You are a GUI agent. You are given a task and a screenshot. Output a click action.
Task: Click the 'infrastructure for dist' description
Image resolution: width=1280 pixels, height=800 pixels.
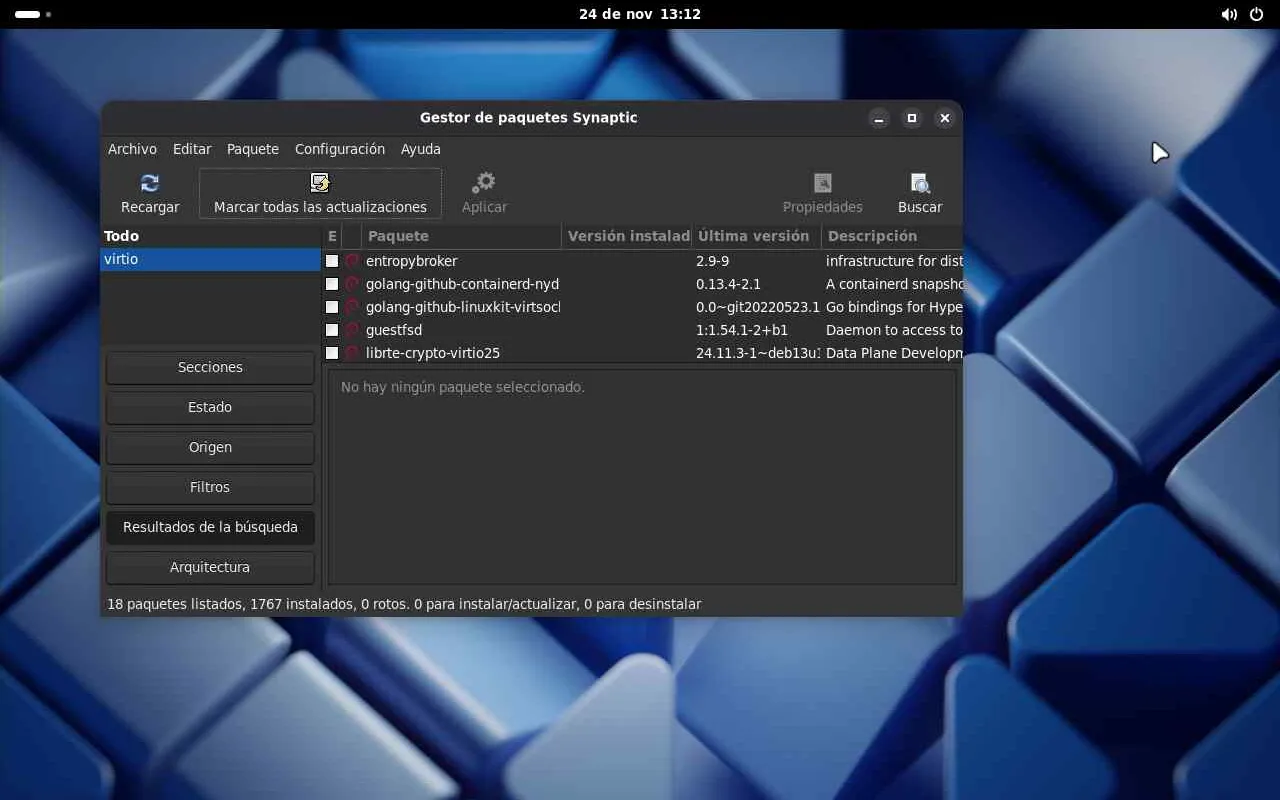tap(894, 261)
